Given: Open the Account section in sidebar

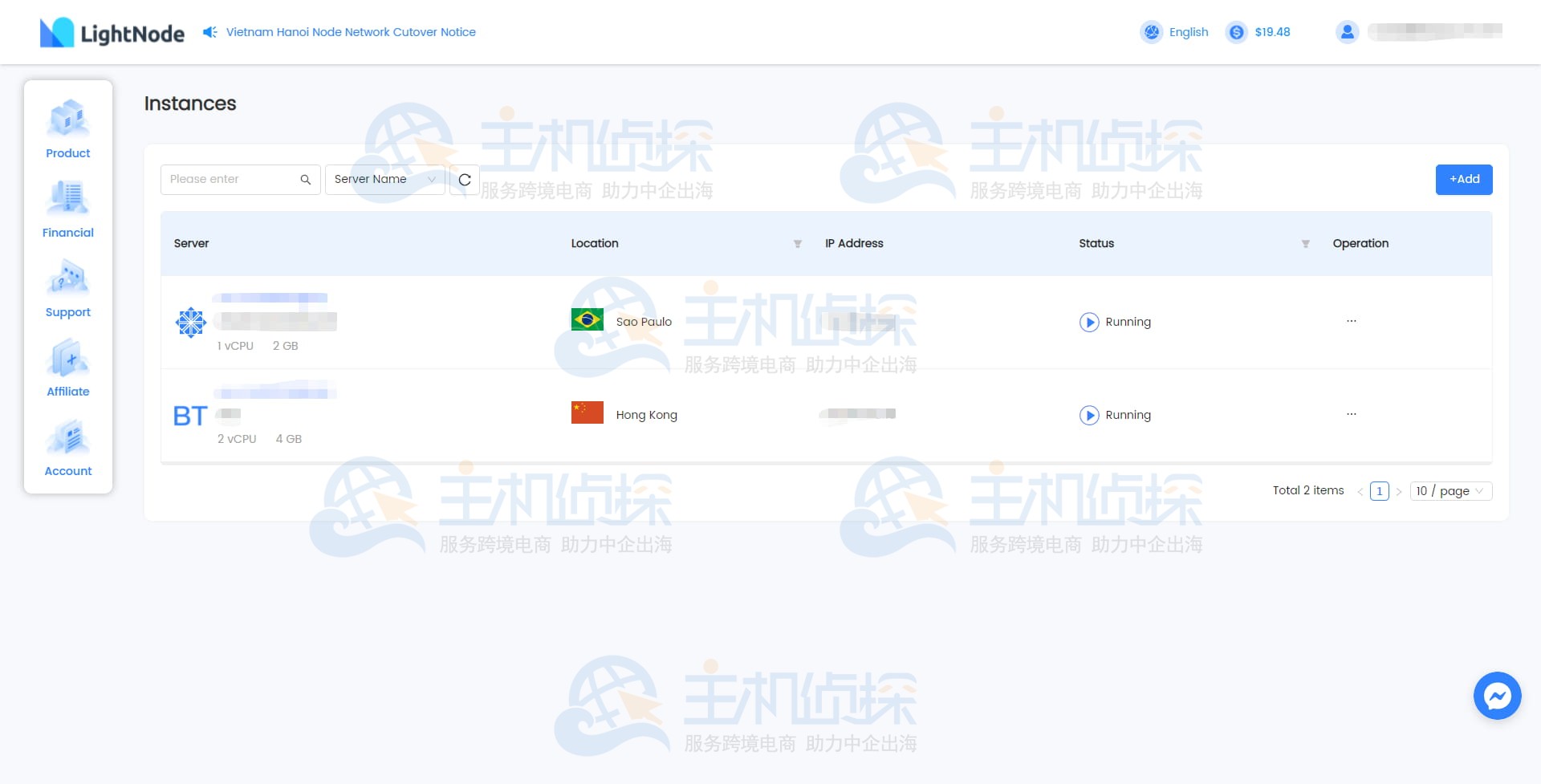Looking at the screenshot, I should (x=67, y=448).
